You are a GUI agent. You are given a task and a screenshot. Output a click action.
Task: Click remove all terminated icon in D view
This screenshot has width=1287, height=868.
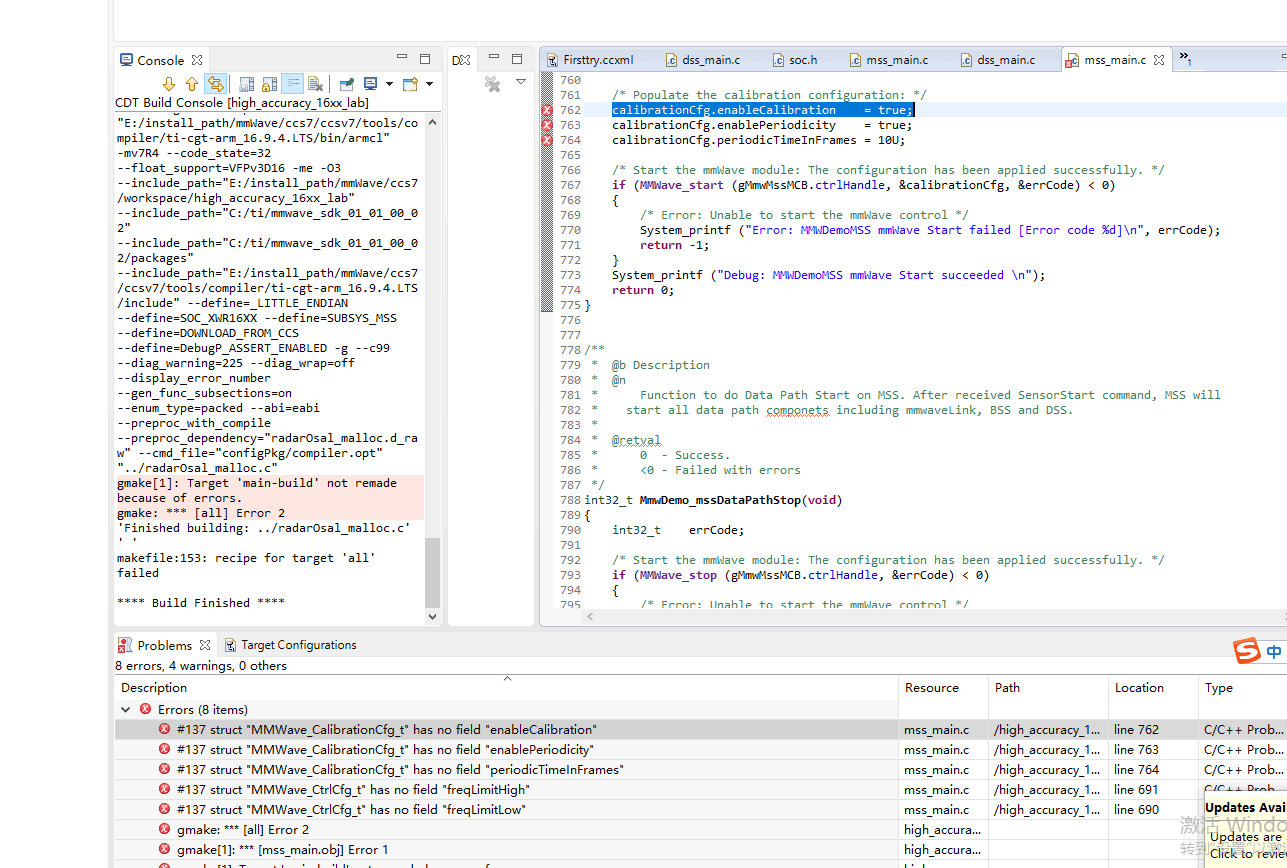pos(492,84)
